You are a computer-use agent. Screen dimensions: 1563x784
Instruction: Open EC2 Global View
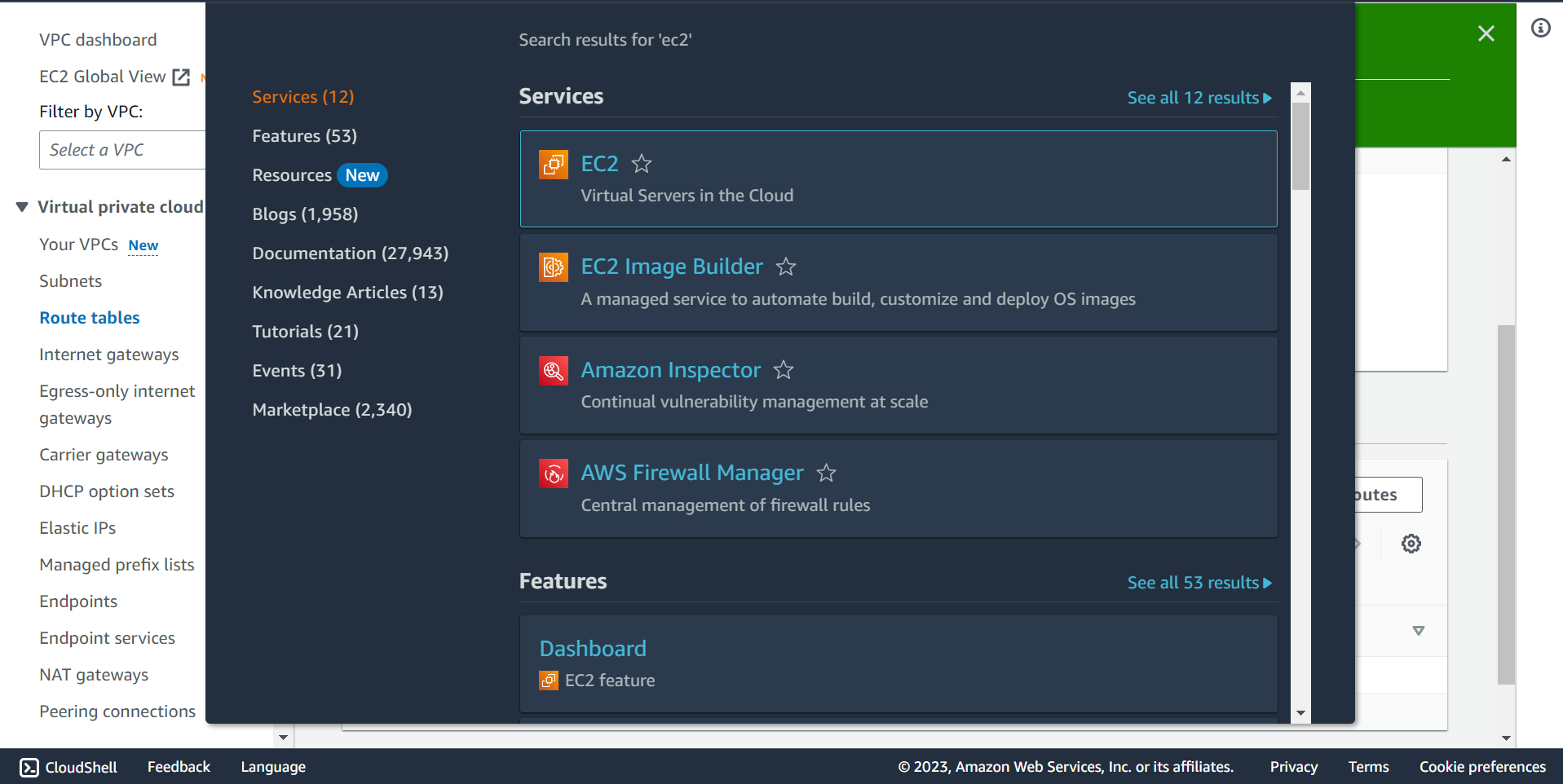point(103,77)
